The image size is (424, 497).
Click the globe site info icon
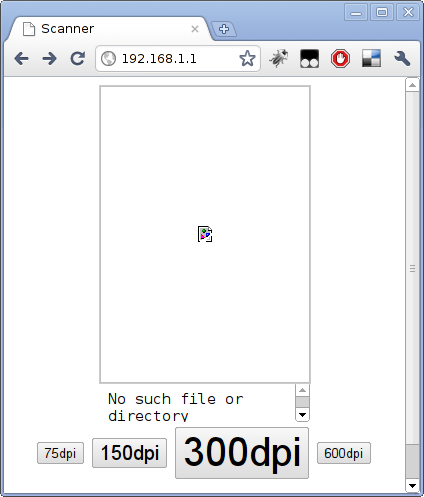pyautogui.click(x=108, y=59)
